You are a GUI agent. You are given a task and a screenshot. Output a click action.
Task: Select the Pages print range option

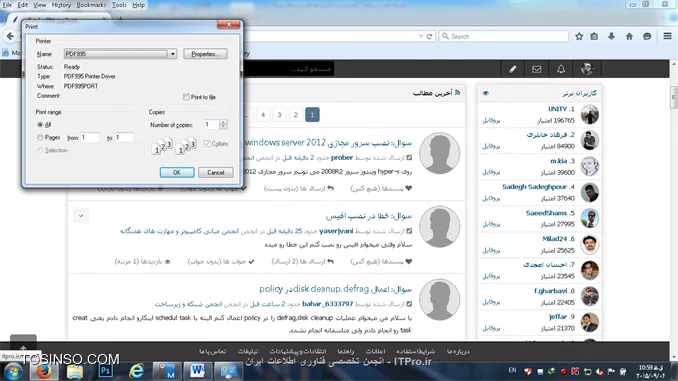pos(40,138)
